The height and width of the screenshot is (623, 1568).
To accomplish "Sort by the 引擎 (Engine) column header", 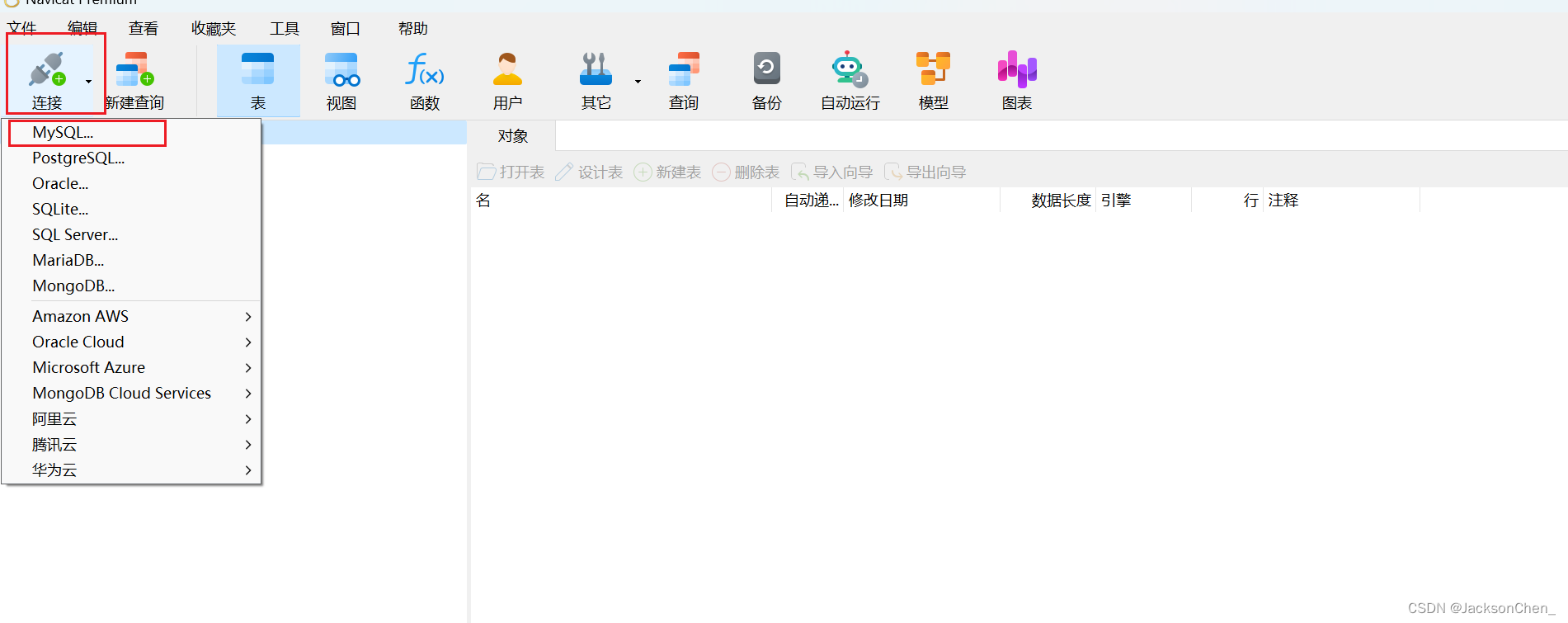I will pyautogui.click(x=1143, y=201).
